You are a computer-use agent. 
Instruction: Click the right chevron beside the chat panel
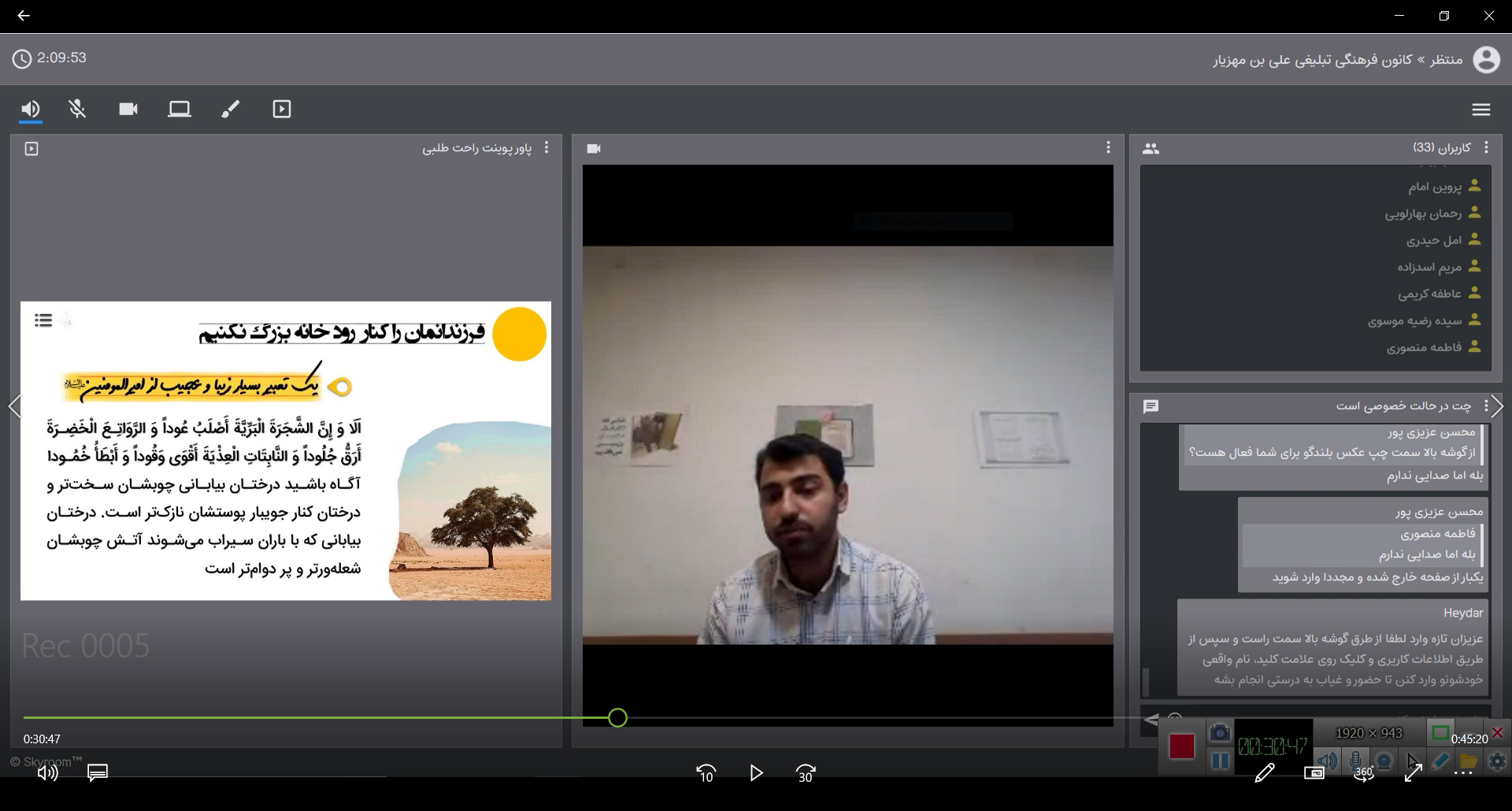point(1498,406)
